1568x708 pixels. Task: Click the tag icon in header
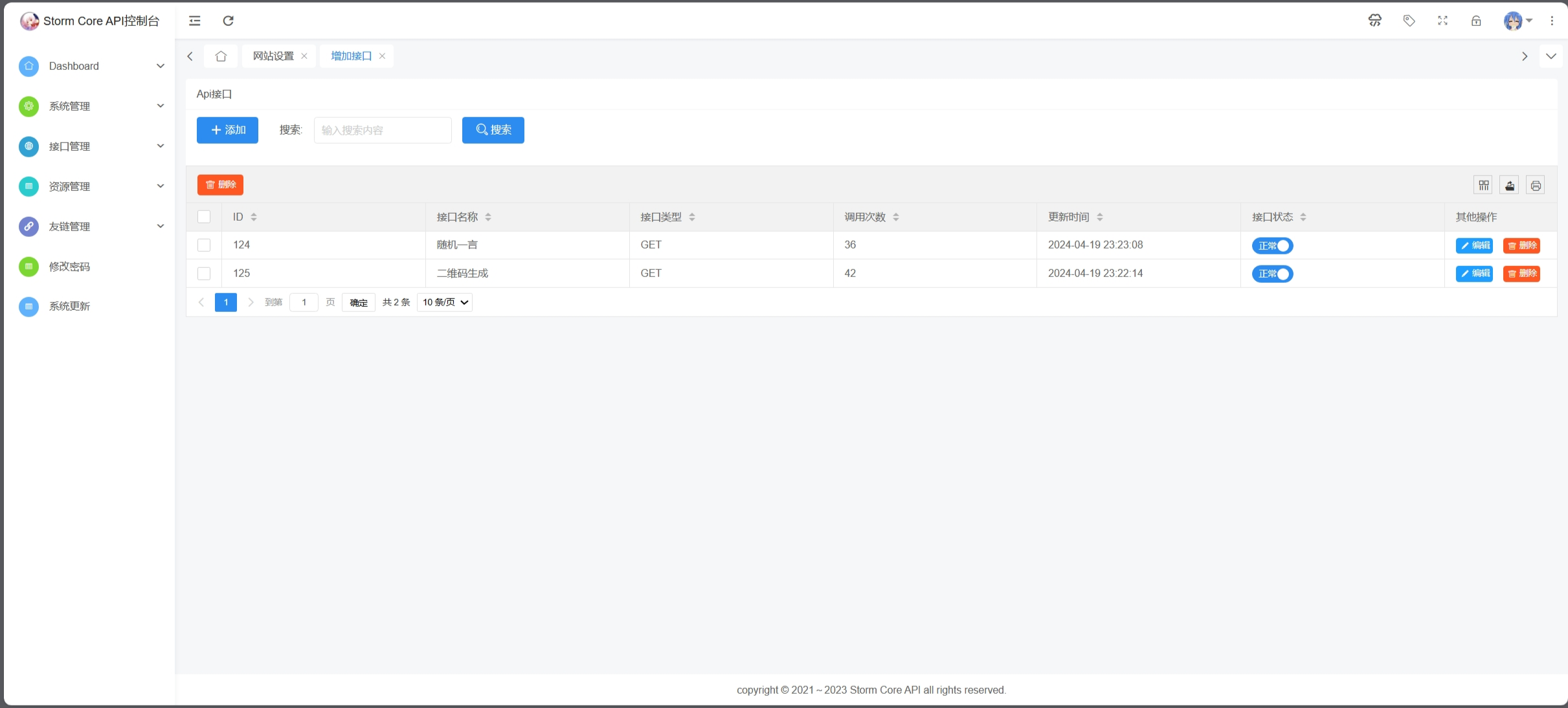pyautogui.click(x=1409, y=21)
